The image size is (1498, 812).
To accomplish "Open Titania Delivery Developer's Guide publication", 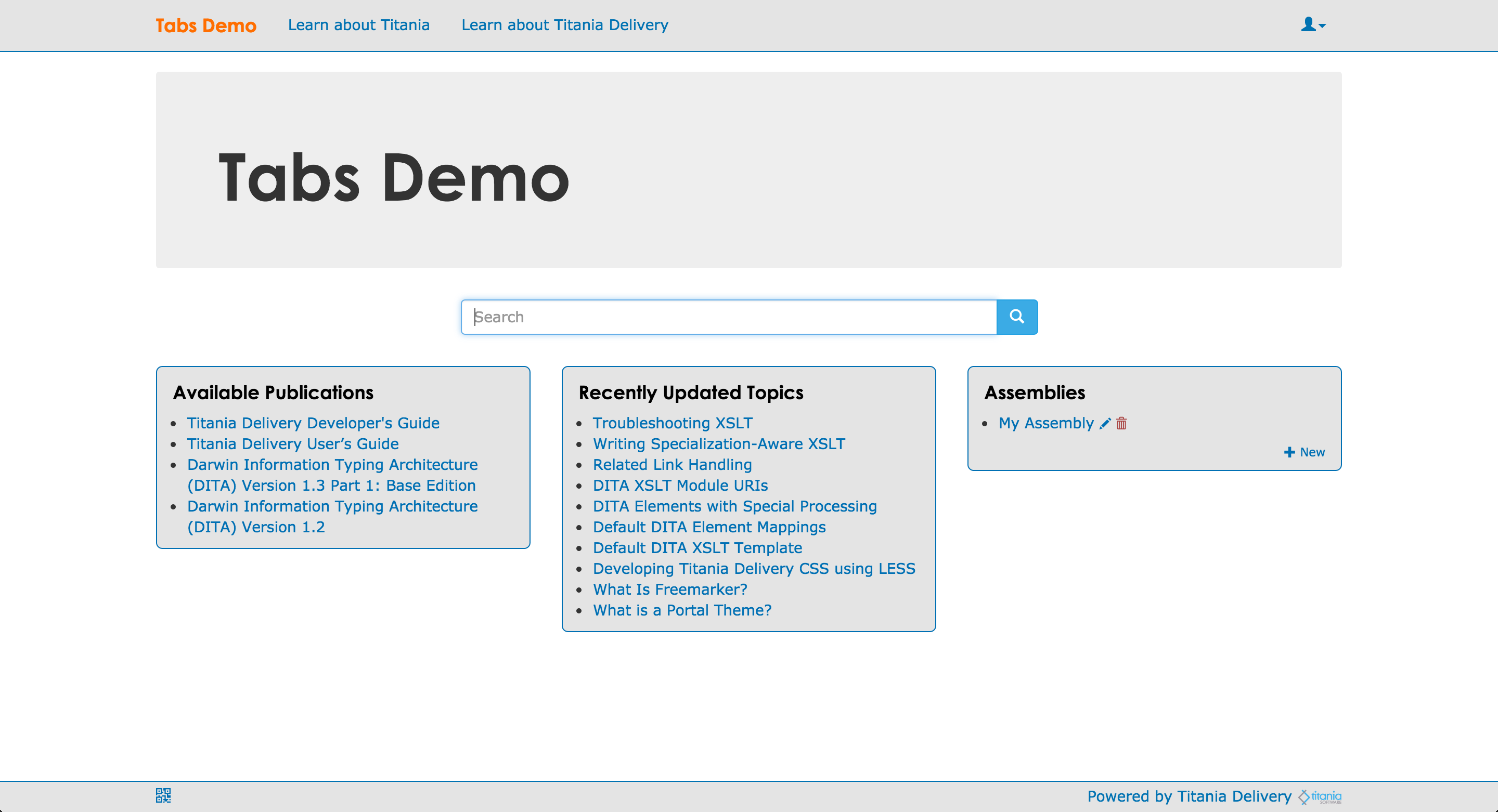I will point(313,423).
